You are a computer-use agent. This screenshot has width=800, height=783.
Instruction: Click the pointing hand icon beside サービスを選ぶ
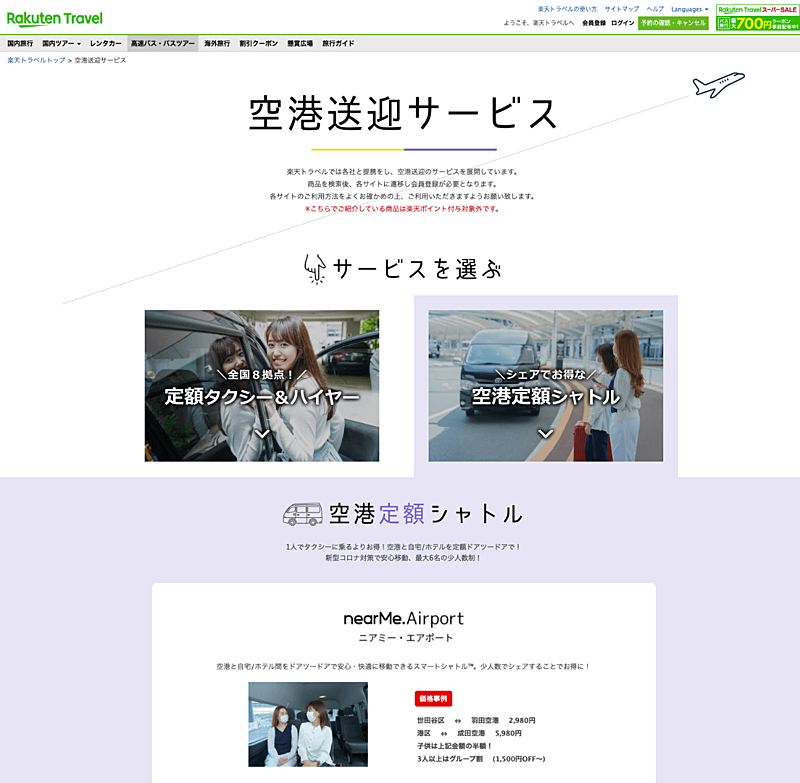click(315, 269)
